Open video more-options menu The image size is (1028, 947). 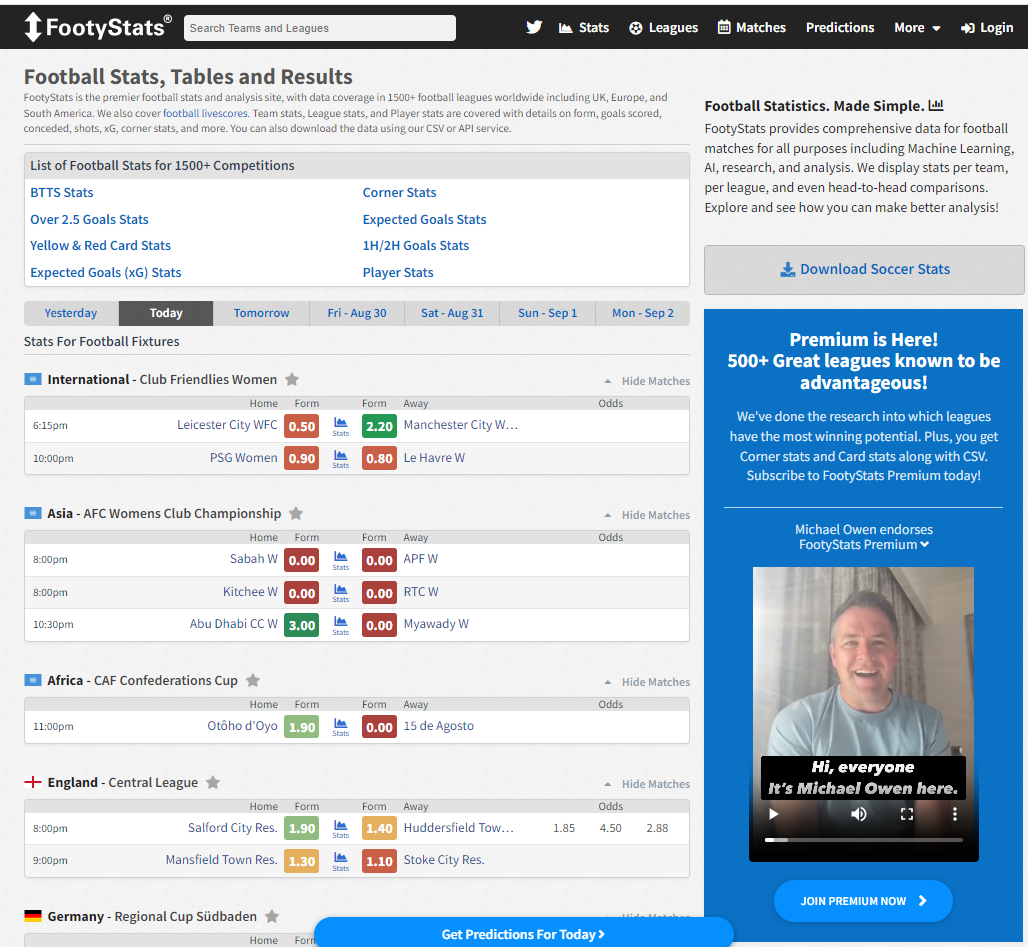[x=955, y=814]
